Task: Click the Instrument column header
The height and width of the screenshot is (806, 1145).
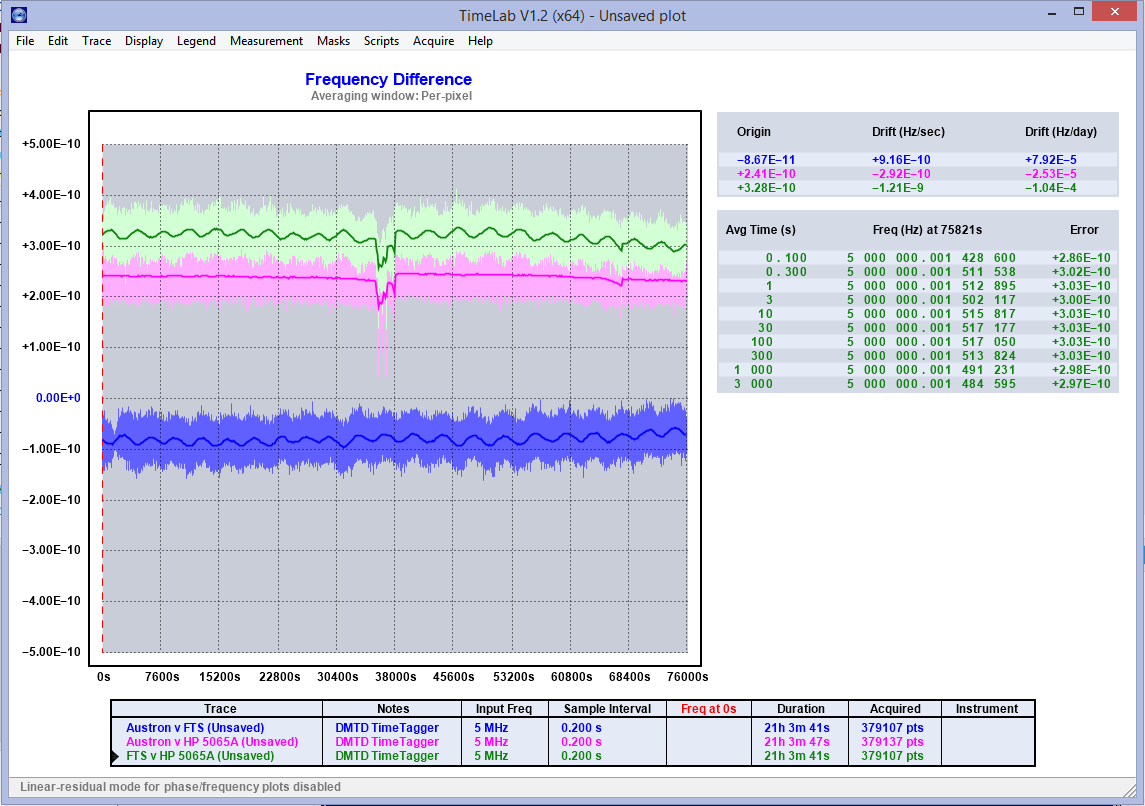Action: point(987,709)
